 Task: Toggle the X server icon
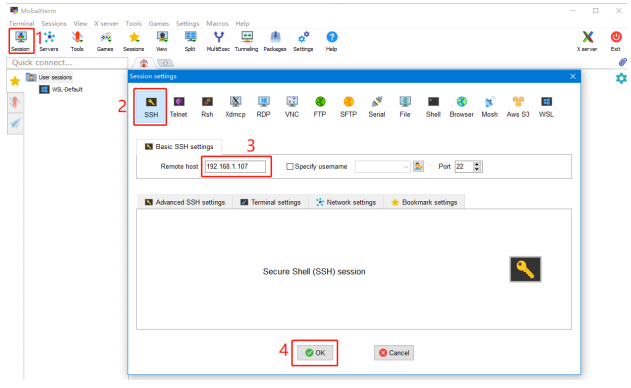click(x=588, y=41)
